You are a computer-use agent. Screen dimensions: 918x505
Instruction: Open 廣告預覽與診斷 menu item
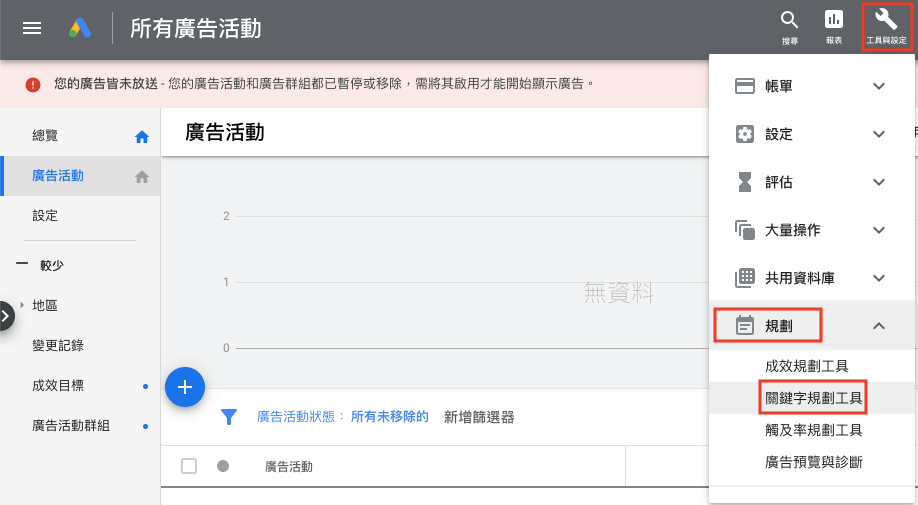coord(813,462)
